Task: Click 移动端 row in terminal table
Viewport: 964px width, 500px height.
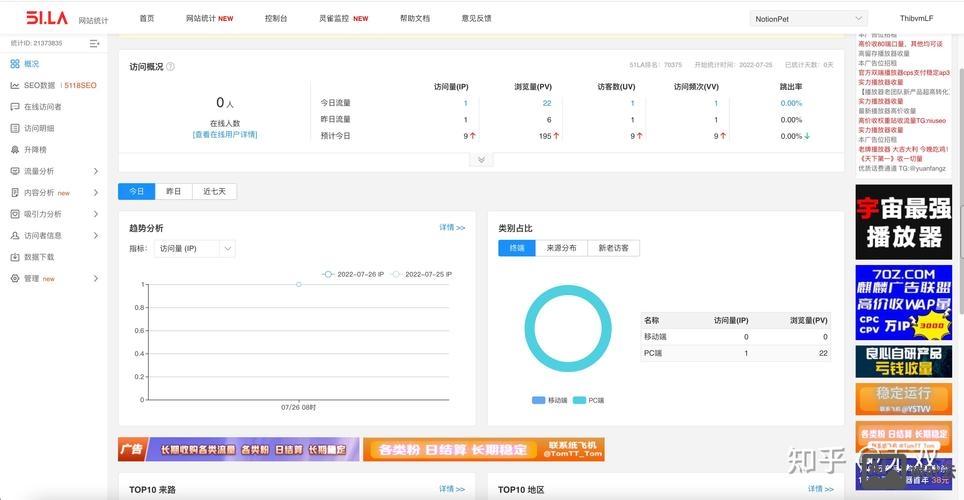Action: click(x=735, y=337)
